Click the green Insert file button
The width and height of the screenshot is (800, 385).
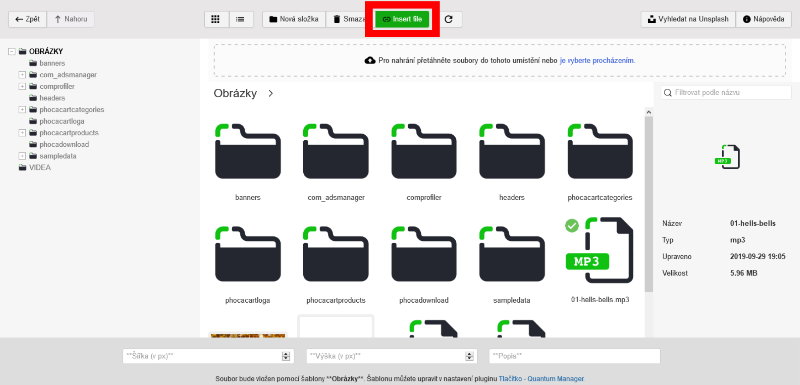402,19
